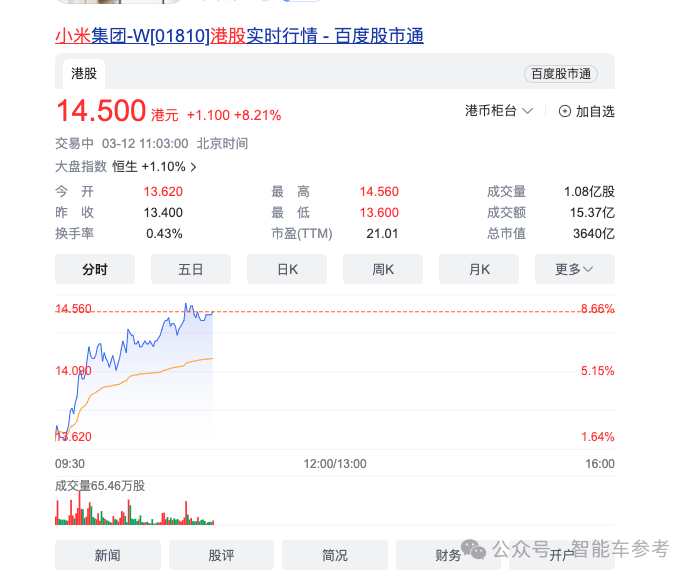692x577 pixels.
Task: Switch to the 周K chart tab
Action: point(383,269)
